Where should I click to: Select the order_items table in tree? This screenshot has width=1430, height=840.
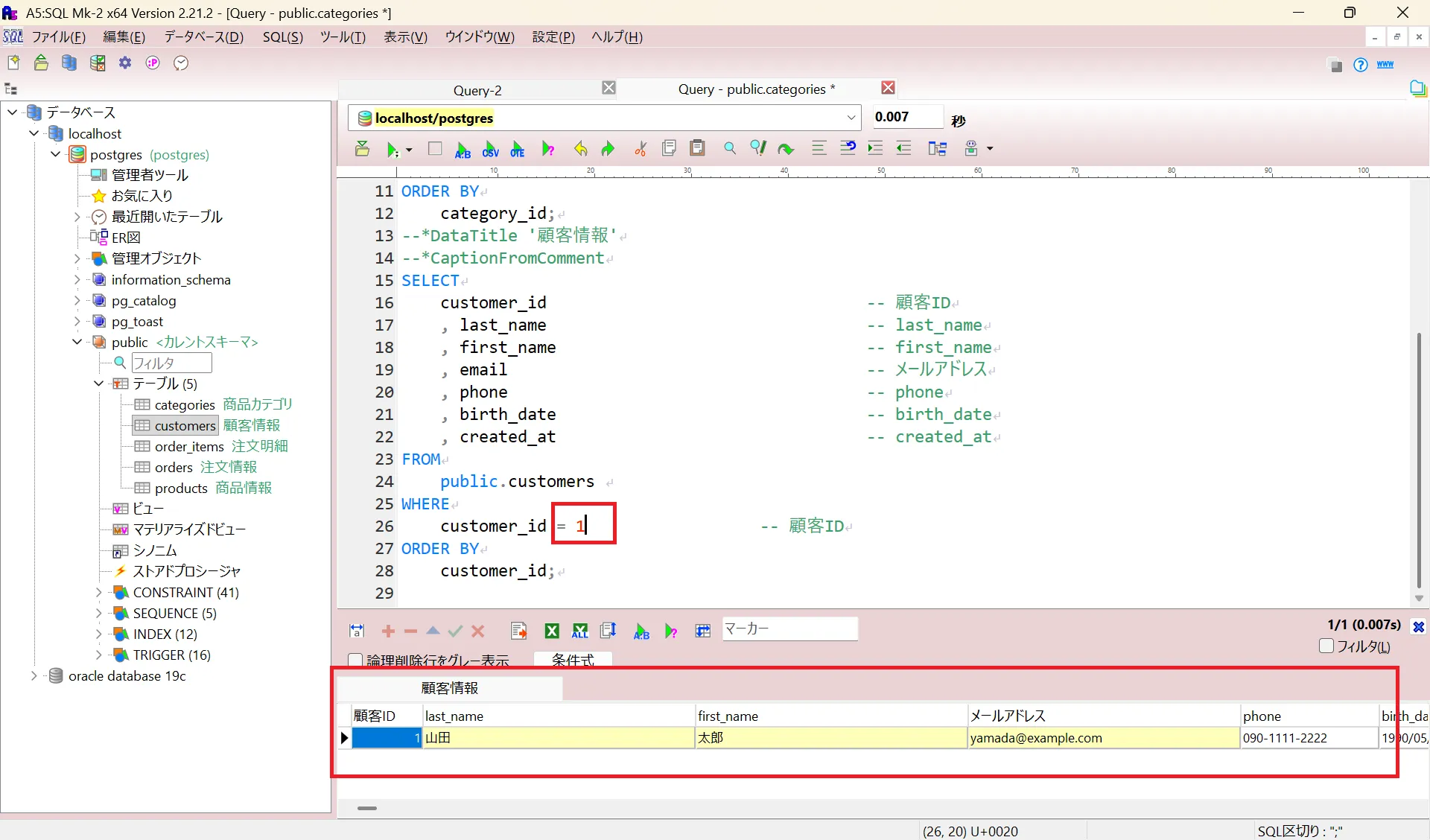coord(189,446)
